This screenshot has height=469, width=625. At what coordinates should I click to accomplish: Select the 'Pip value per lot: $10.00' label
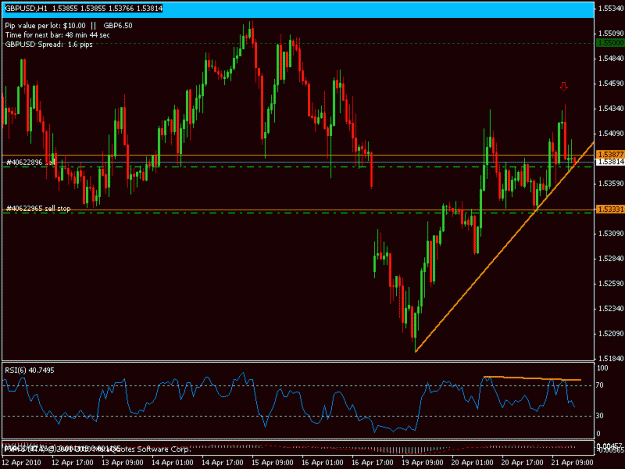[x=45, y=26]
